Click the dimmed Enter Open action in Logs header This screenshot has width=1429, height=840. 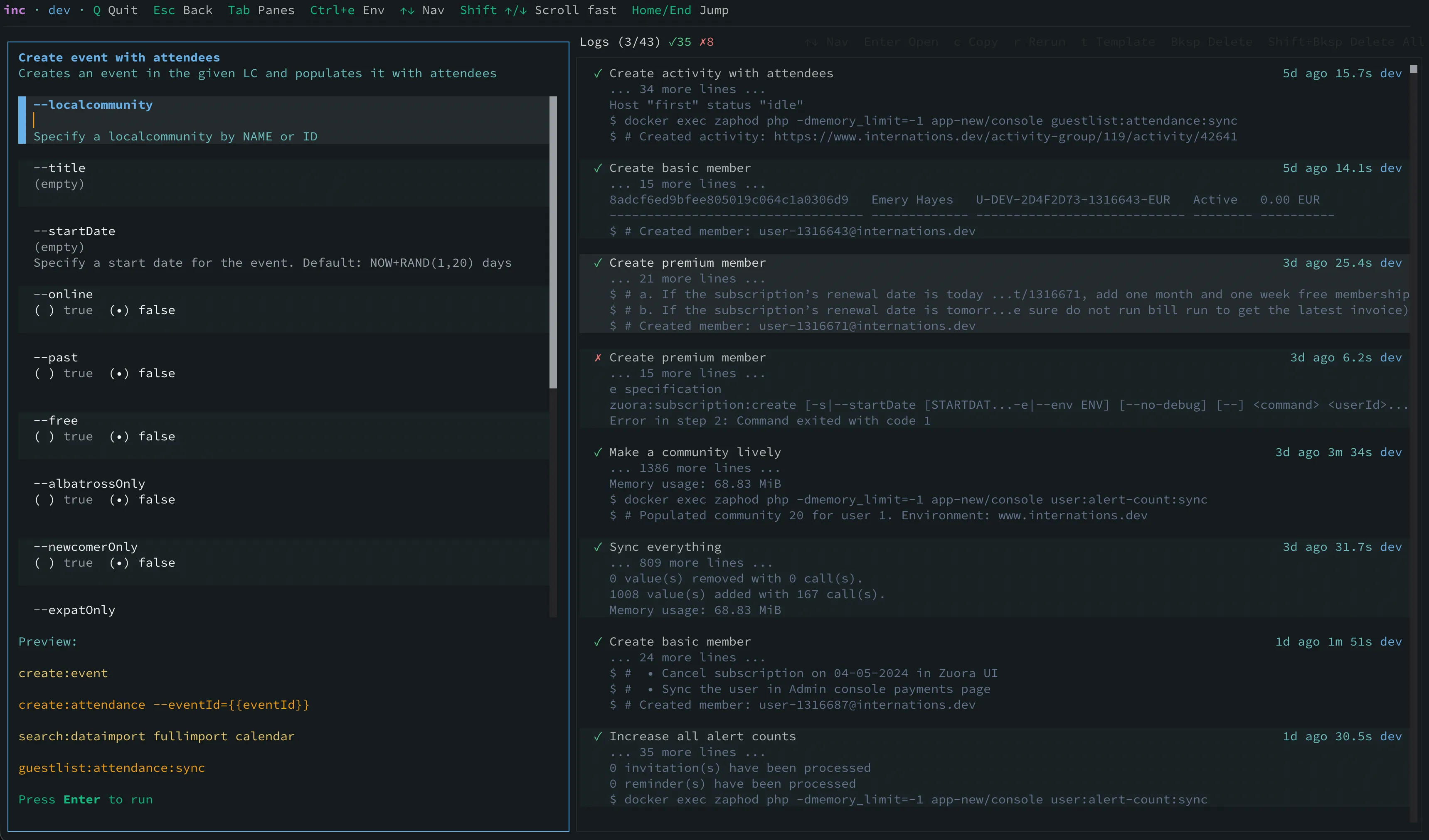point(901,42)
